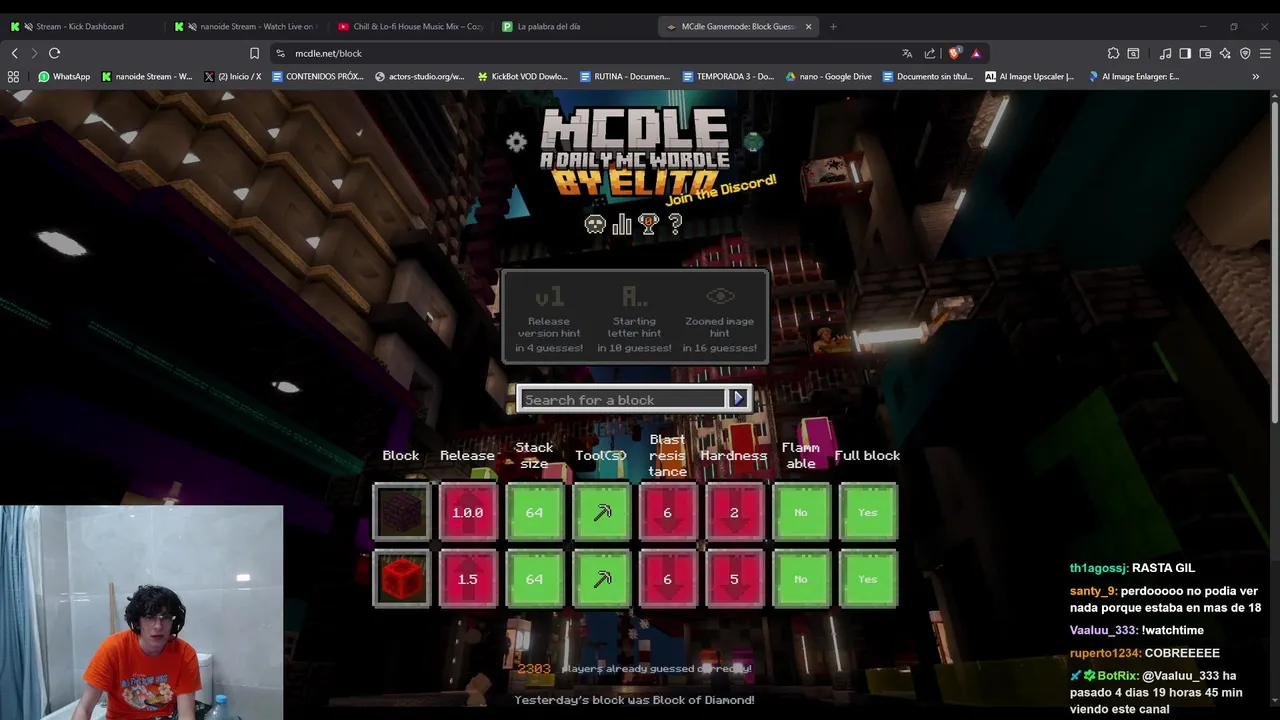Viewport: 1280px width, 720px height.
Task: Click the Release version hint
Action: (549, 319)
